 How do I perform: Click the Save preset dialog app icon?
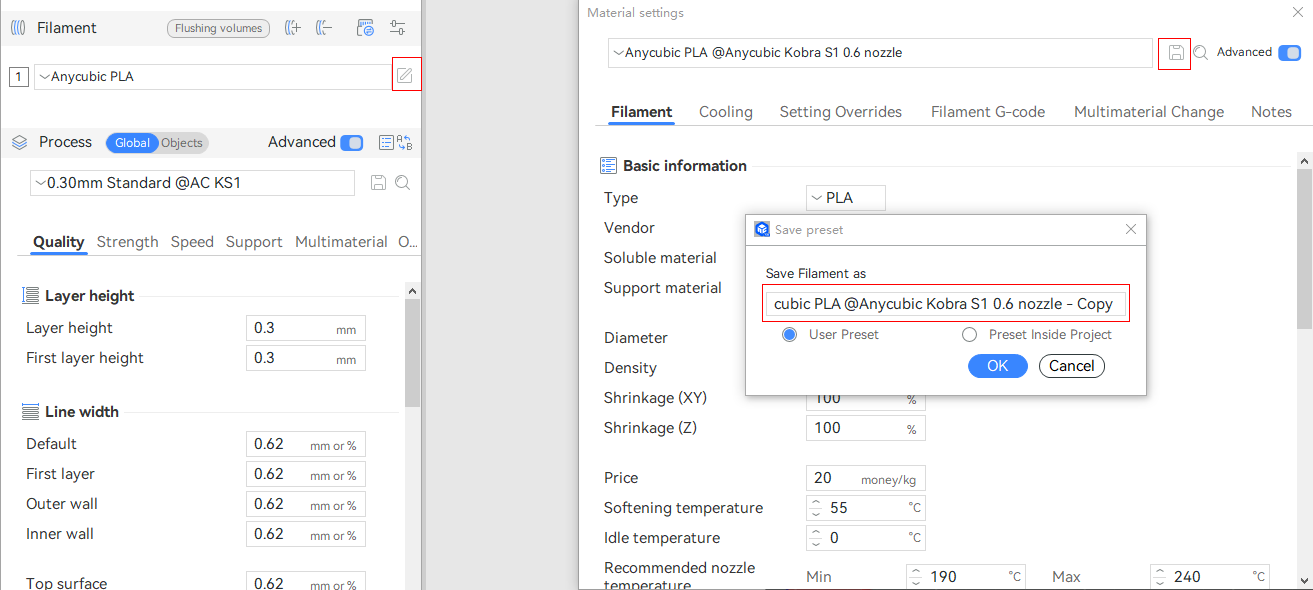point(762,229)
